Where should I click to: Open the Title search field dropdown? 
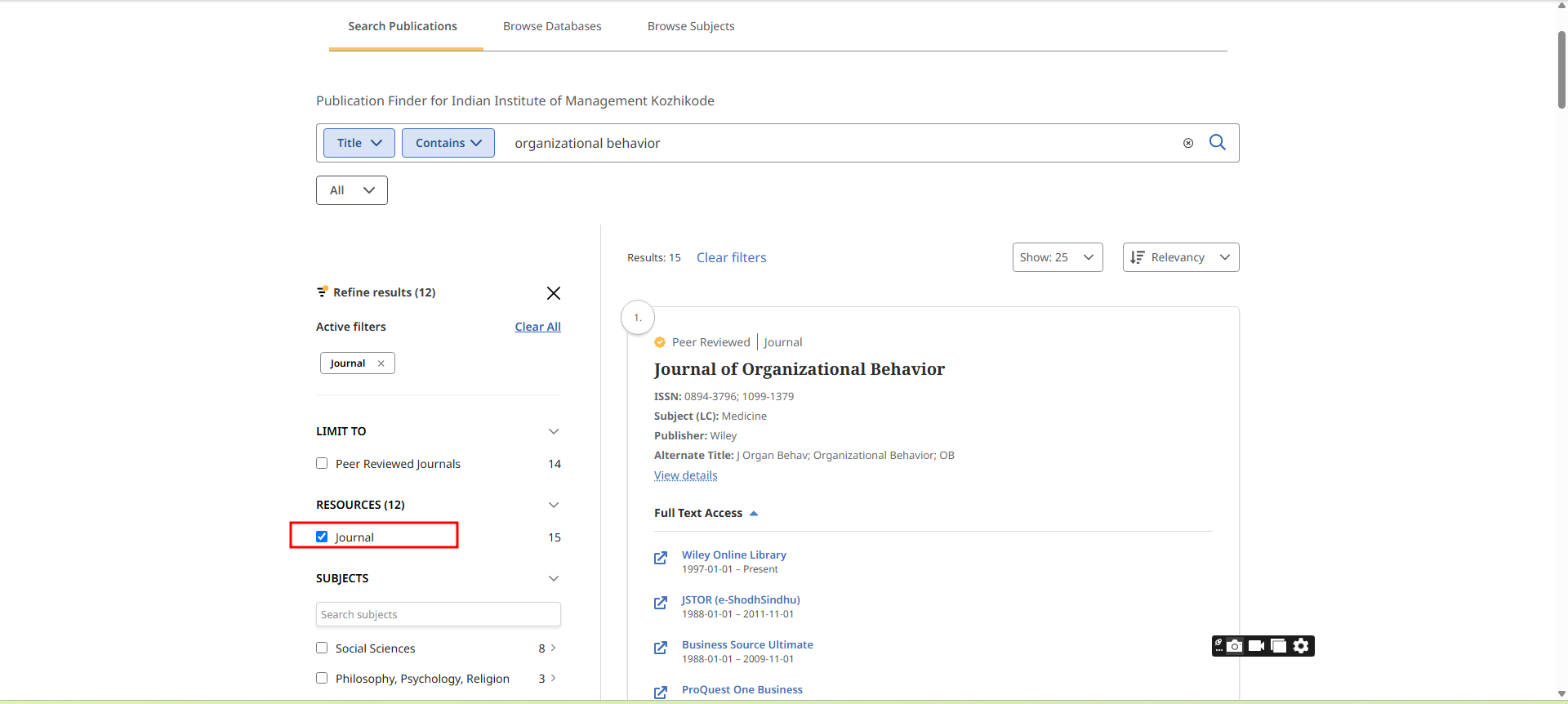359,143
